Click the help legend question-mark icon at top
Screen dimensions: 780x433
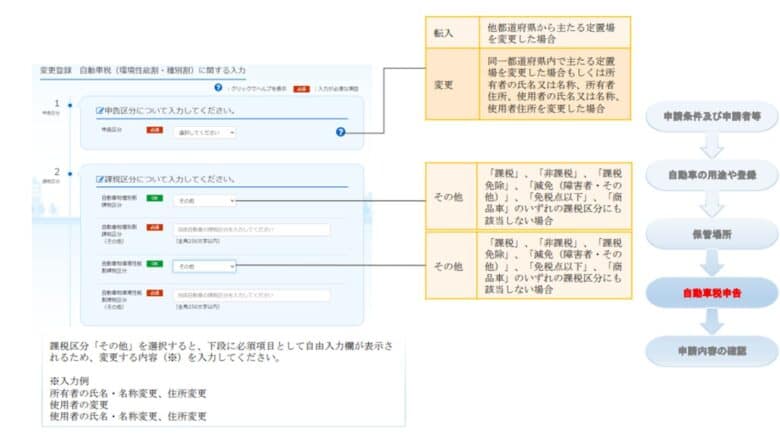tap(218, 88)
